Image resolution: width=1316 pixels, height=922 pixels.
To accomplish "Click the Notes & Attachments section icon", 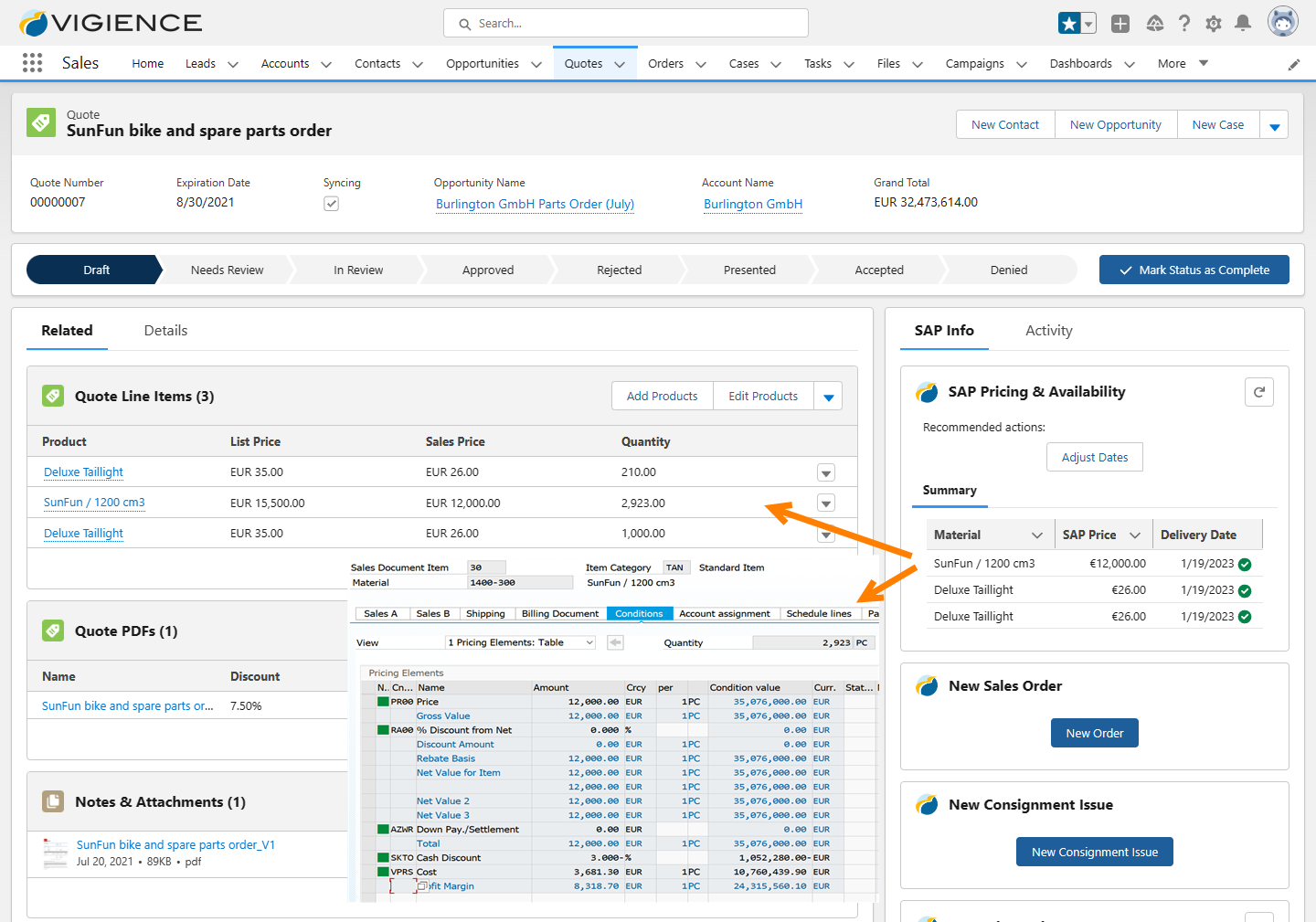I will (x=53, y=801).
